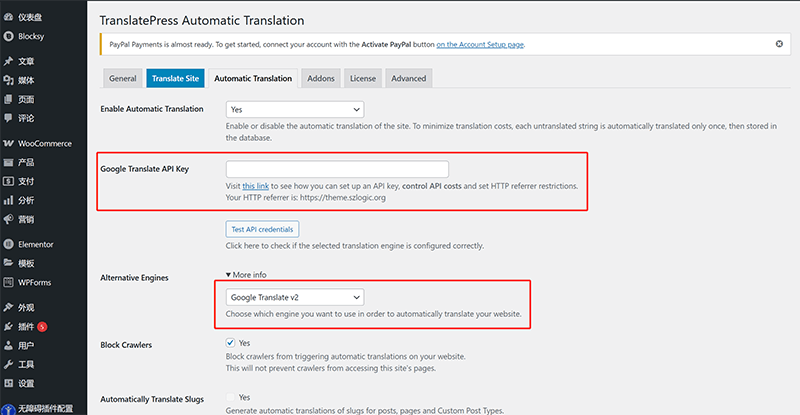Open the Translate Site tab

(176, 78)
